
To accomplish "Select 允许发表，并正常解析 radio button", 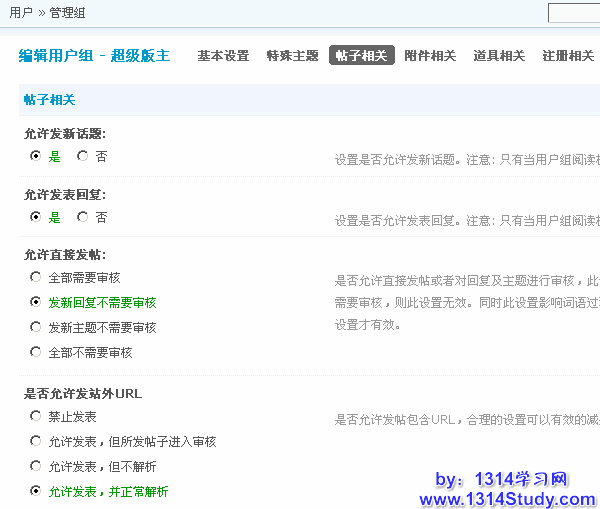I will click(36, 491).
